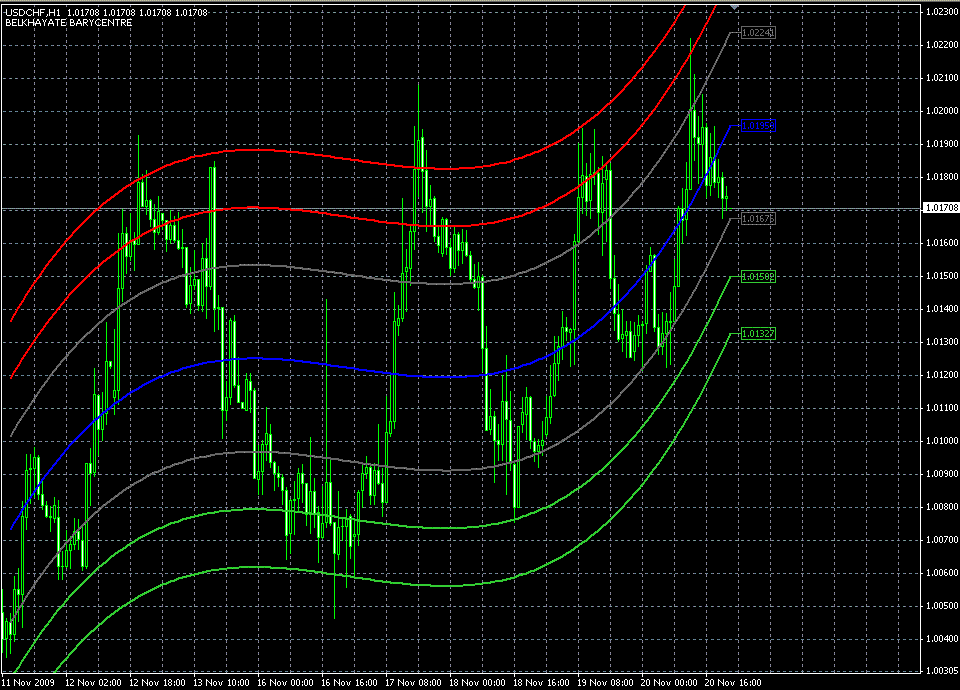Click the 1.01800 price scale label

942,177
